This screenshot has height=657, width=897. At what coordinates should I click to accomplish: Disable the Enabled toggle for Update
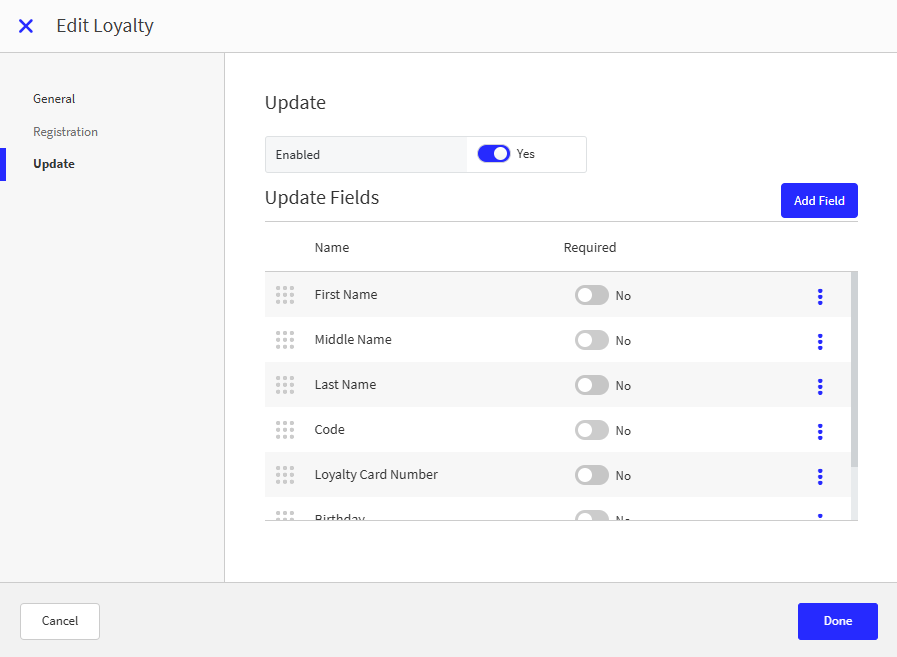tap(494, 153)
